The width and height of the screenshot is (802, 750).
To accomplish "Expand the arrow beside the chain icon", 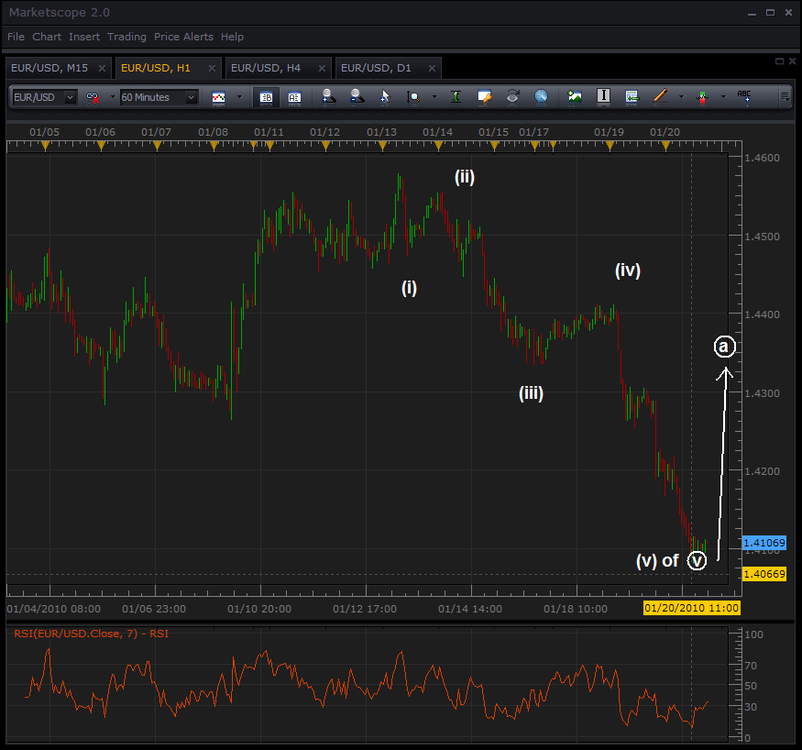I will (113, 97).
